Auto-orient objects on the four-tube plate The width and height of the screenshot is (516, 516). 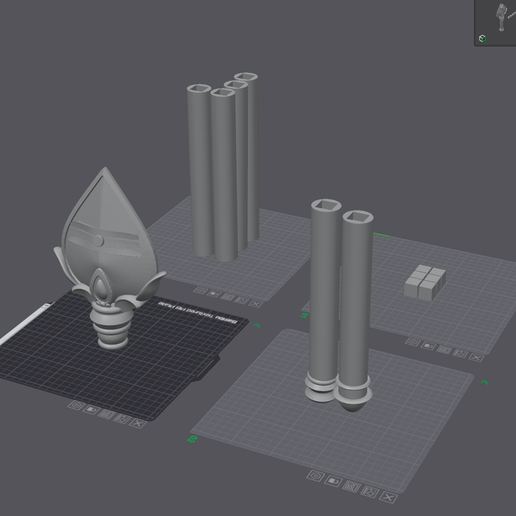pos(241,300)
